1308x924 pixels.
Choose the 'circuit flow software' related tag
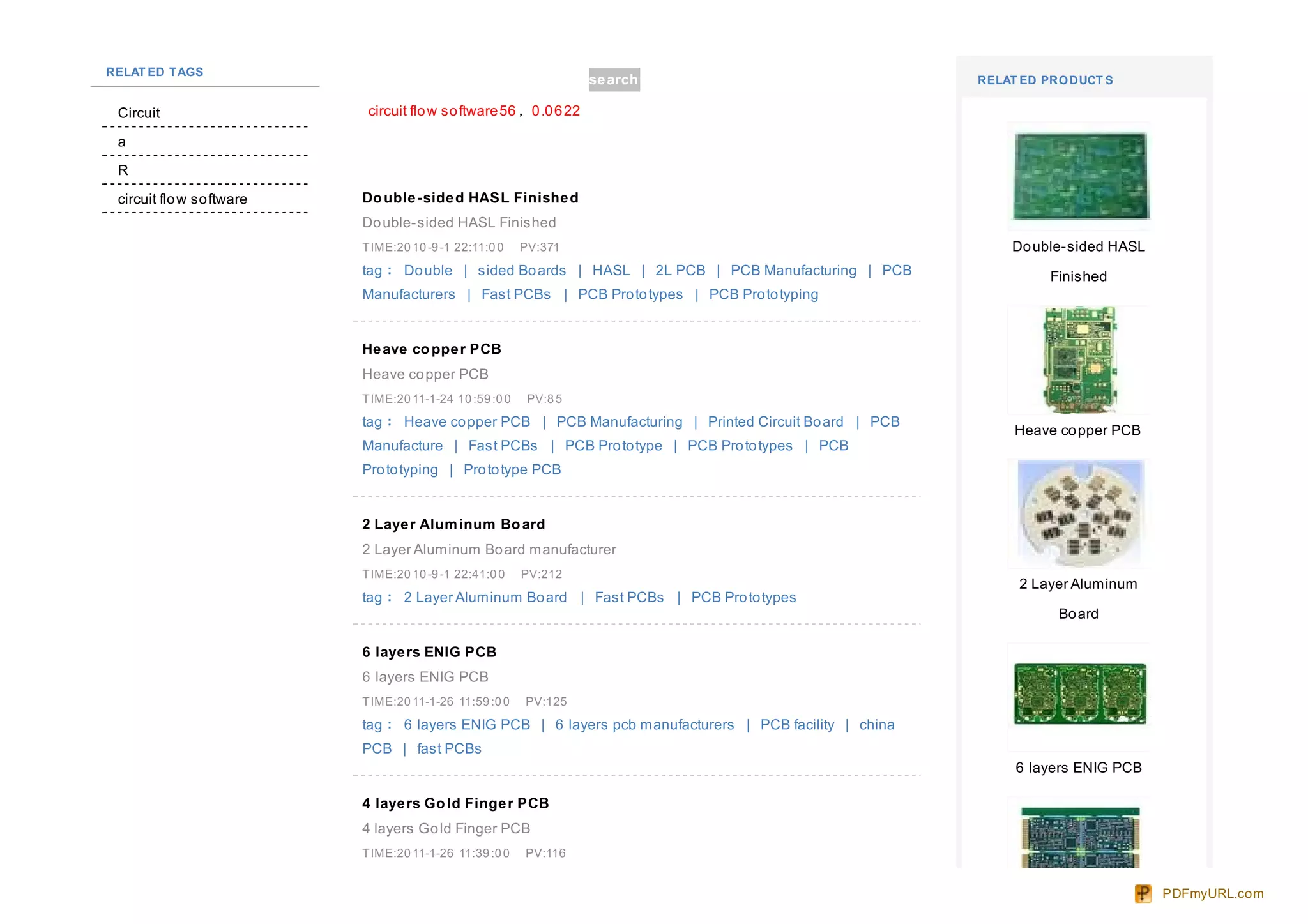[182, 199]
